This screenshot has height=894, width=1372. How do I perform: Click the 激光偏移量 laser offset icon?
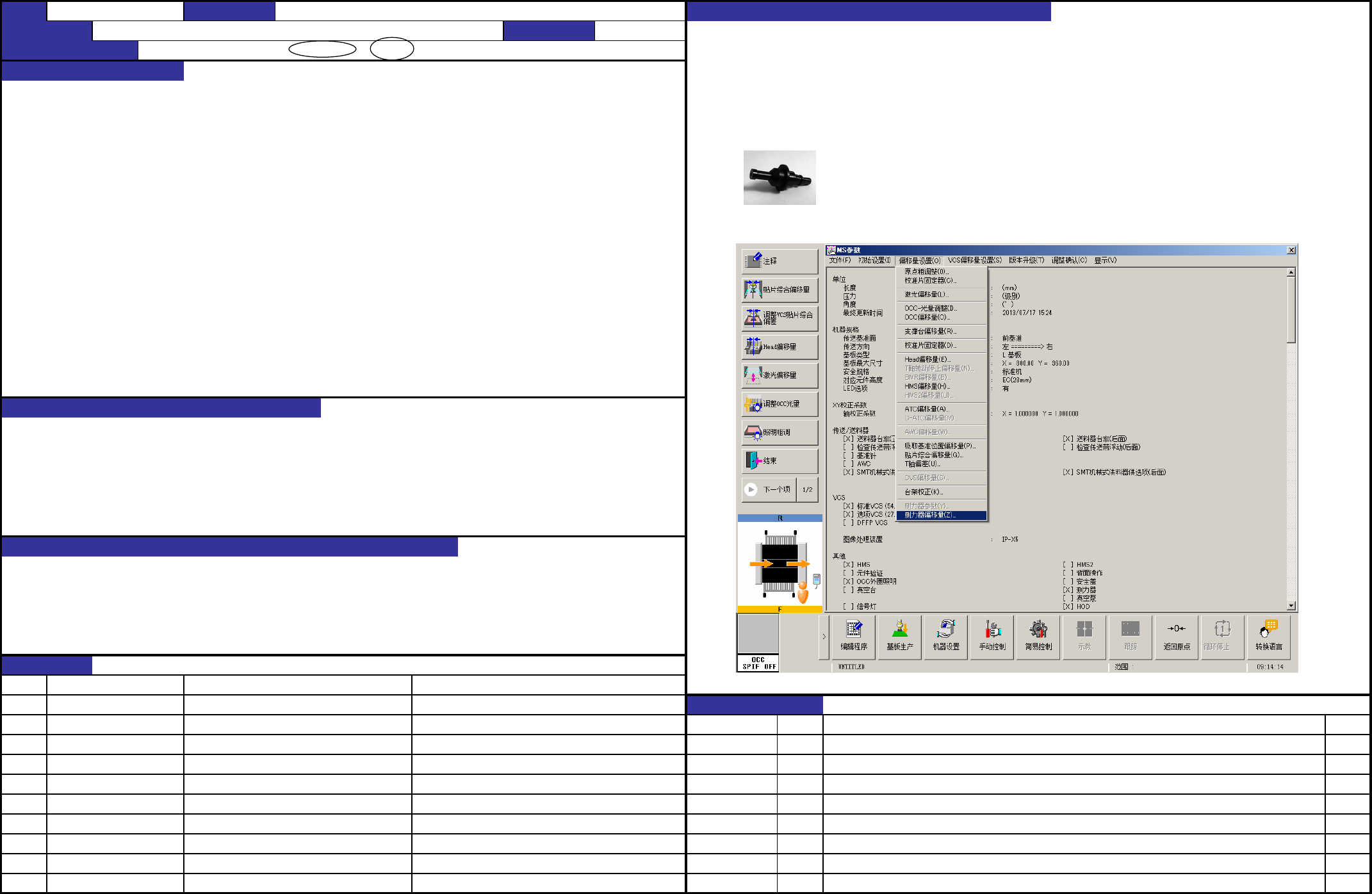point(779,375)
